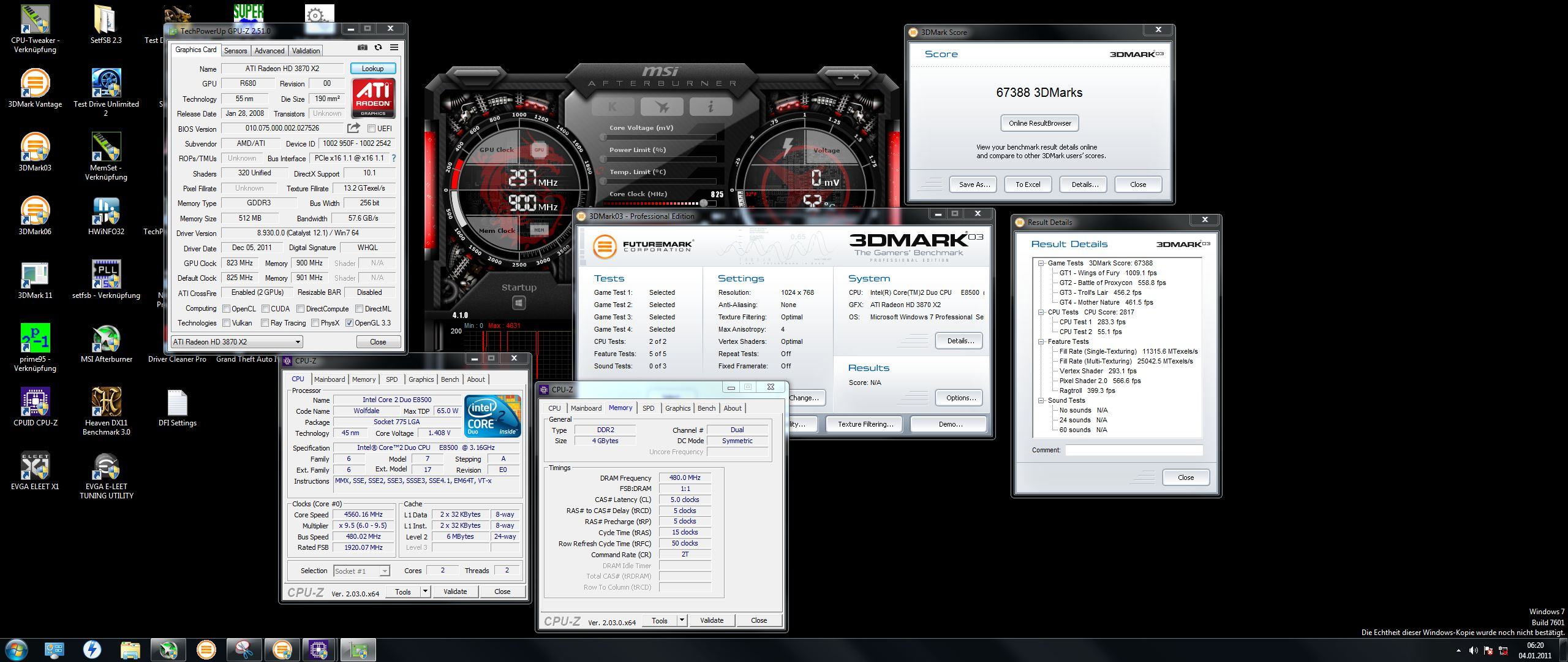Open MSI Afterburner desktop icon
1568x662 pixels.
coord(106,343)
